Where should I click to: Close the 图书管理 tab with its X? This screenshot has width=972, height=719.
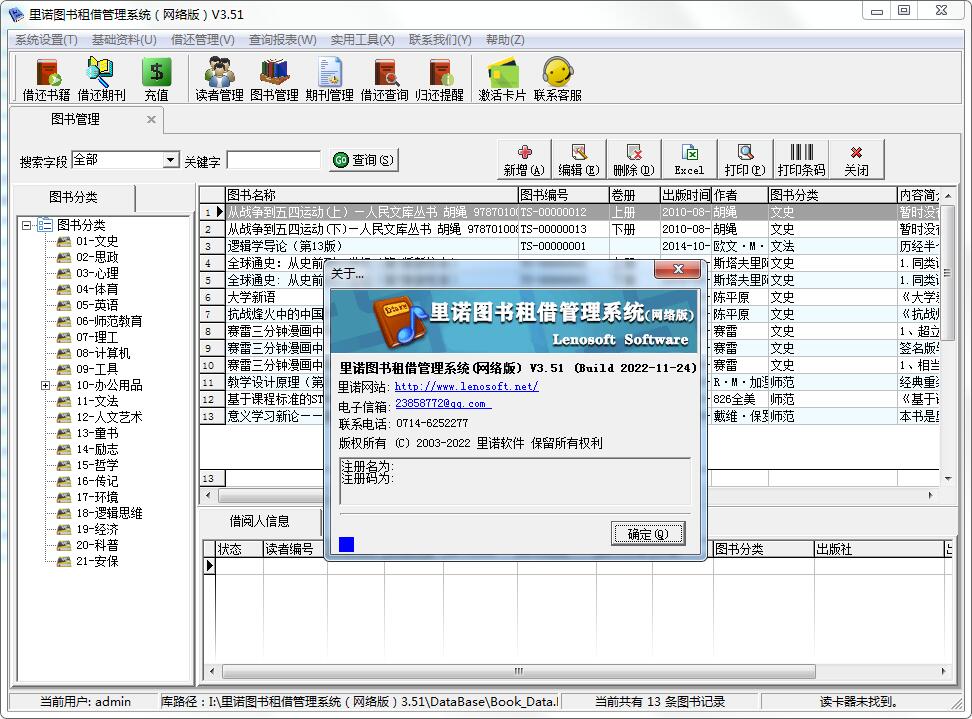(151, 119)
